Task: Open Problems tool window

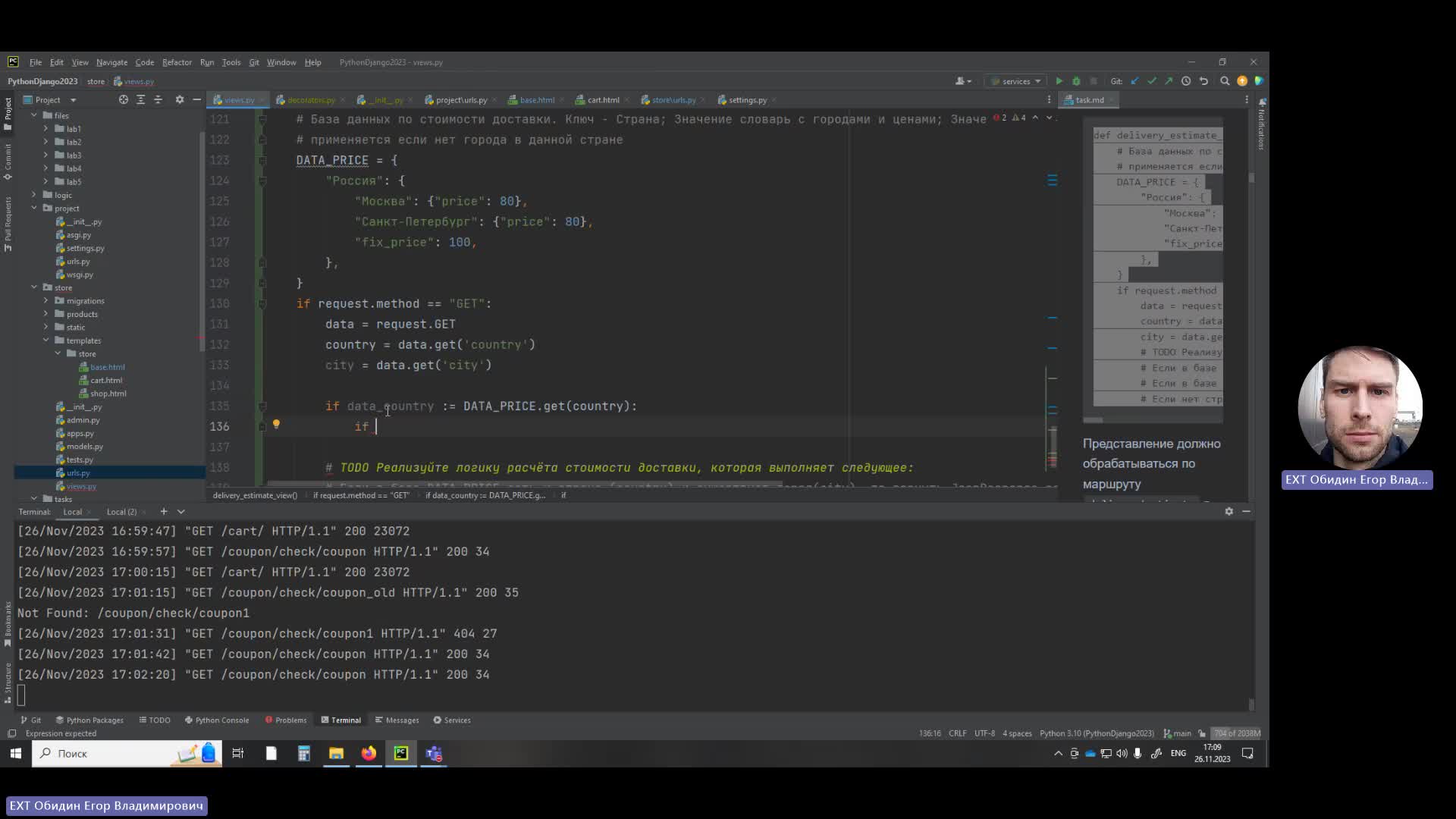Action: tap(286, 720)
